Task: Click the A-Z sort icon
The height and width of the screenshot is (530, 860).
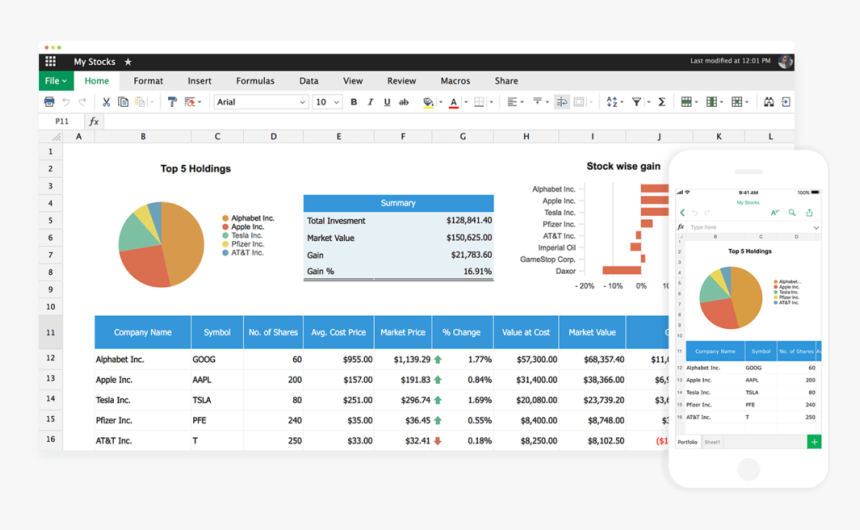Action: [x=612, y=102]
